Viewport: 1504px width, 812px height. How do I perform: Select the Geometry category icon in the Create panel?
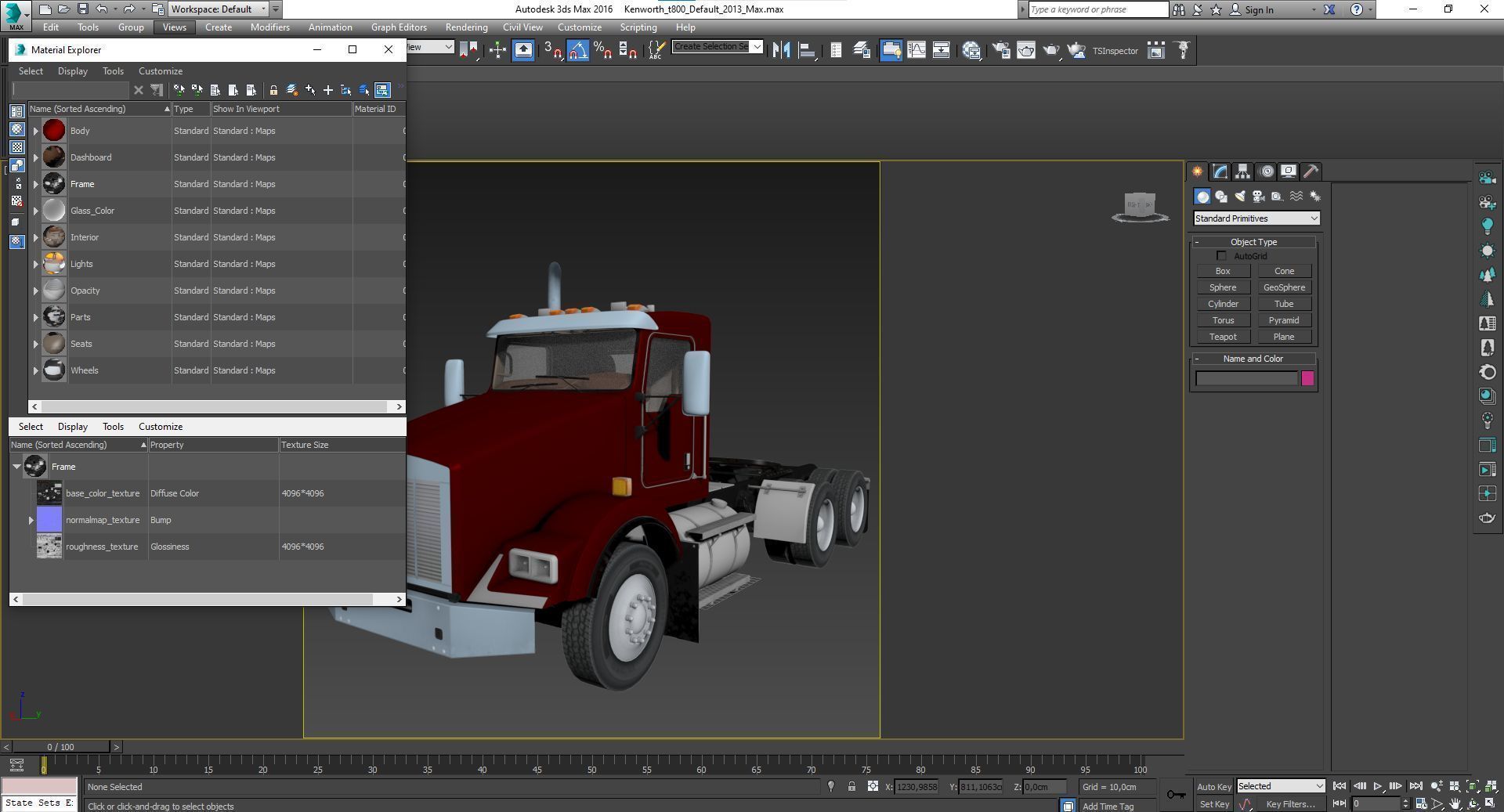tap(1202, 197)
